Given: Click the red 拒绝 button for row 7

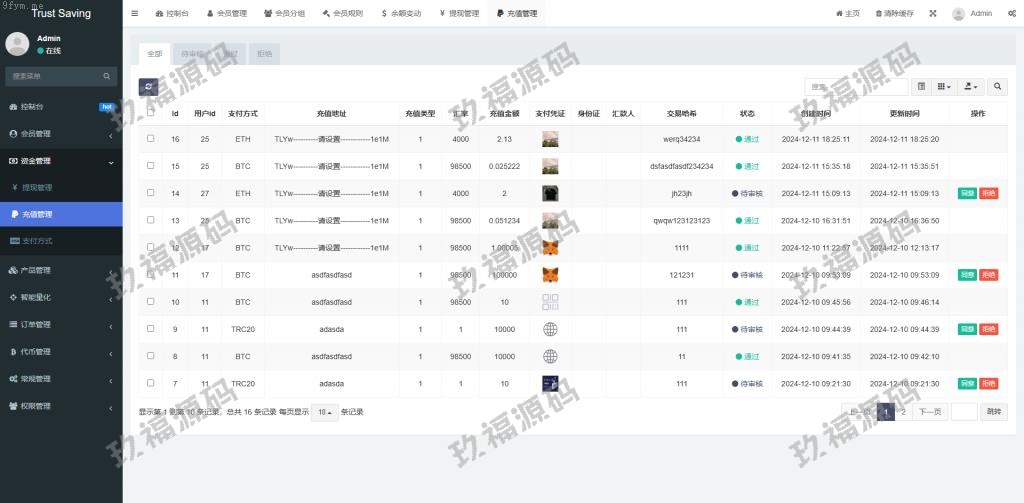Looking at the screenshot, I should tap(988, 383).
